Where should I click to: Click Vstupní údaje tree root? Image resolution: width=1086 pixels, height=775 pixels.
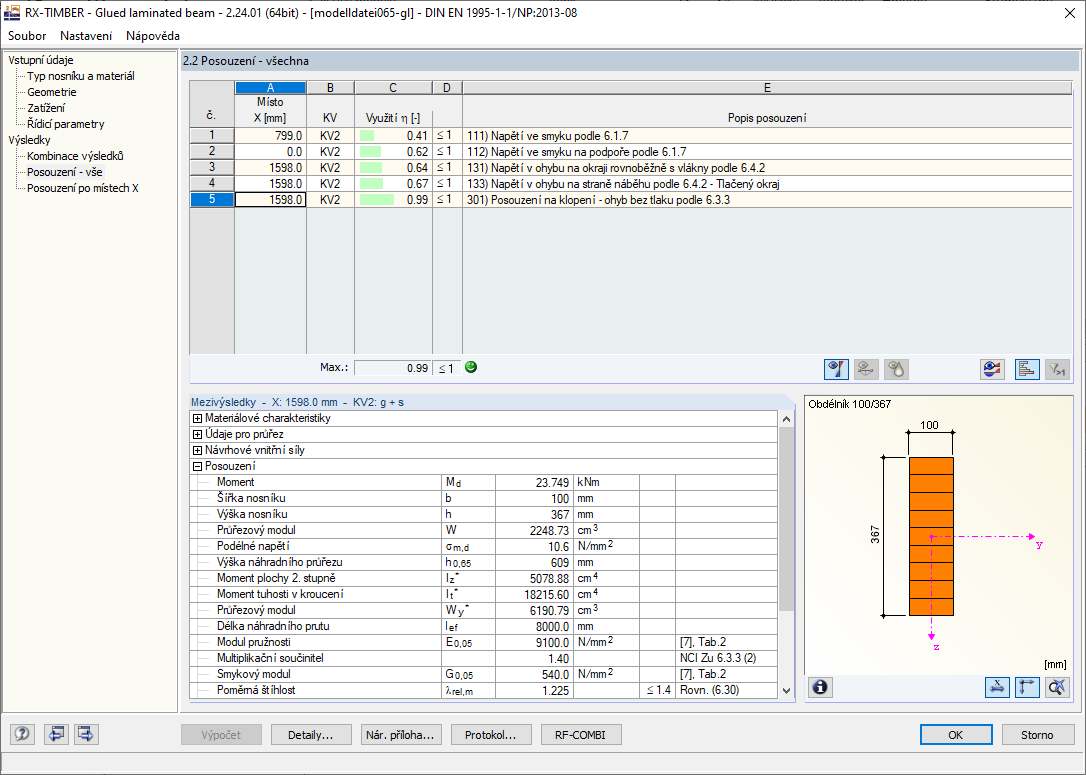coord(41,60)
